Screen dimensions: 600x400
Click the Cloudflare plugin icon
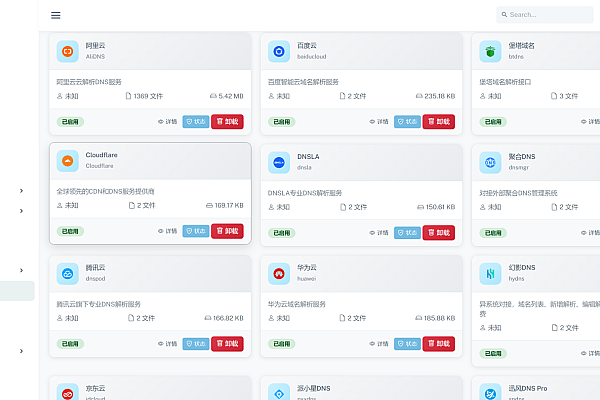[68, 161]
